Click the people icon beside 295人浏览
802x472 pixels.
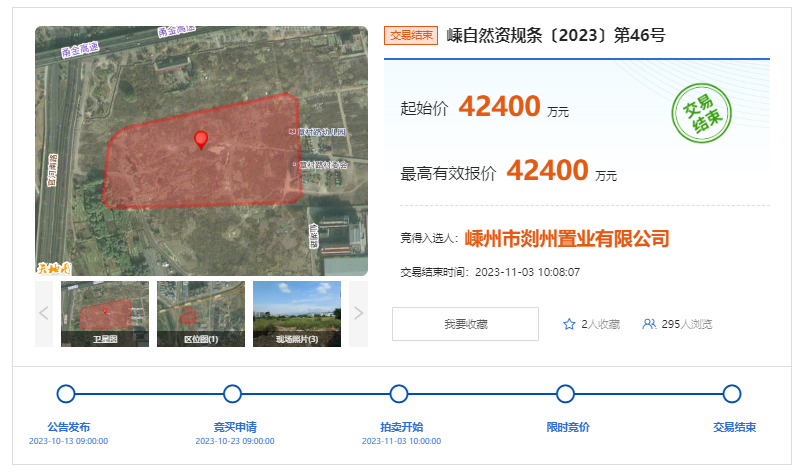tap(649, 324)
